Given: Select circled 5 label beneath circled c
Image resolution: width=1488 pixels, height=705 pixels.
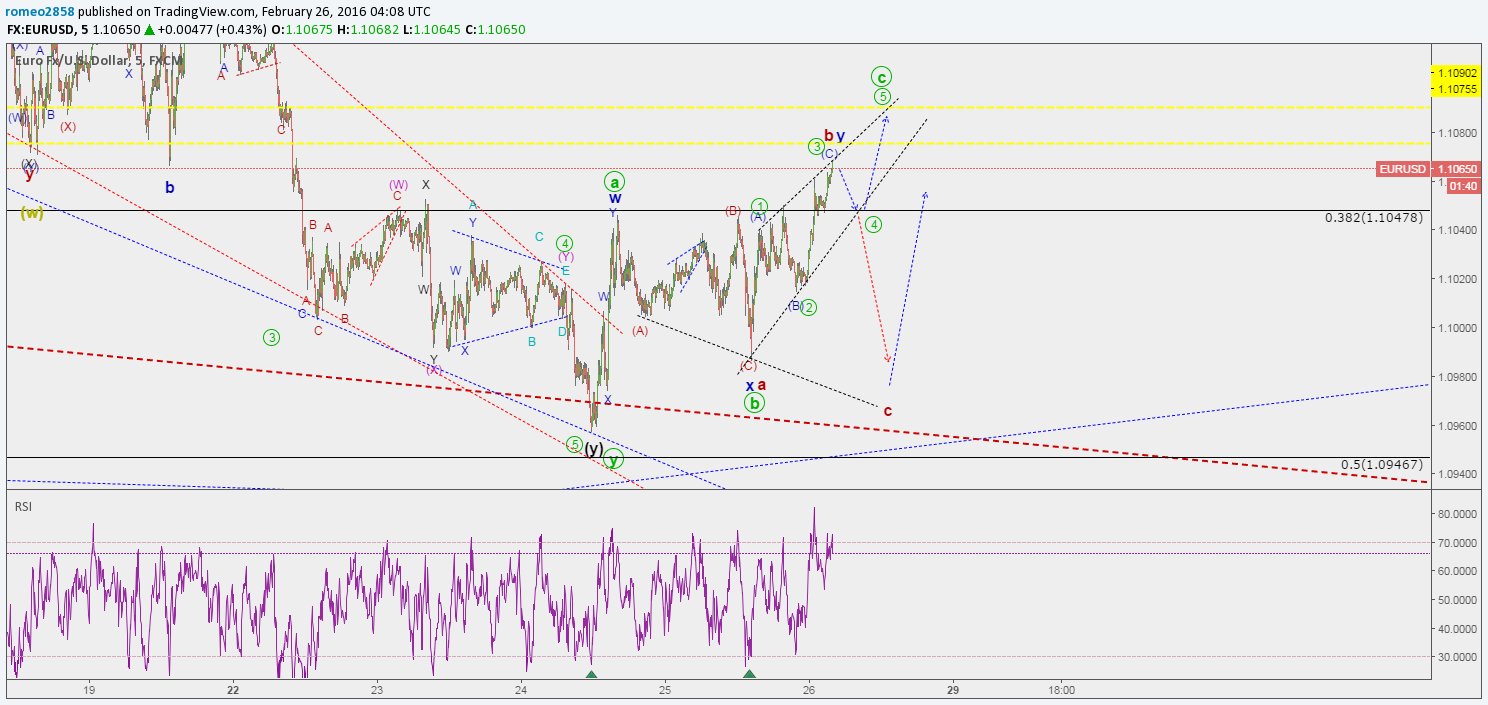Looking at the screenshot, I should (x=882, y=97).
